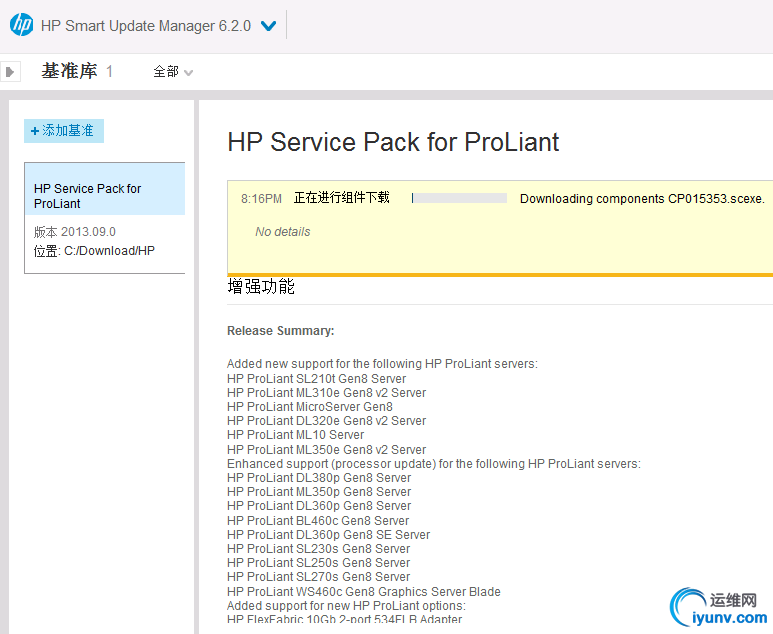
Task: Click the HP ProLiant WS460c Gen8 Graphics Server Blade line
Action: (364, 592)
